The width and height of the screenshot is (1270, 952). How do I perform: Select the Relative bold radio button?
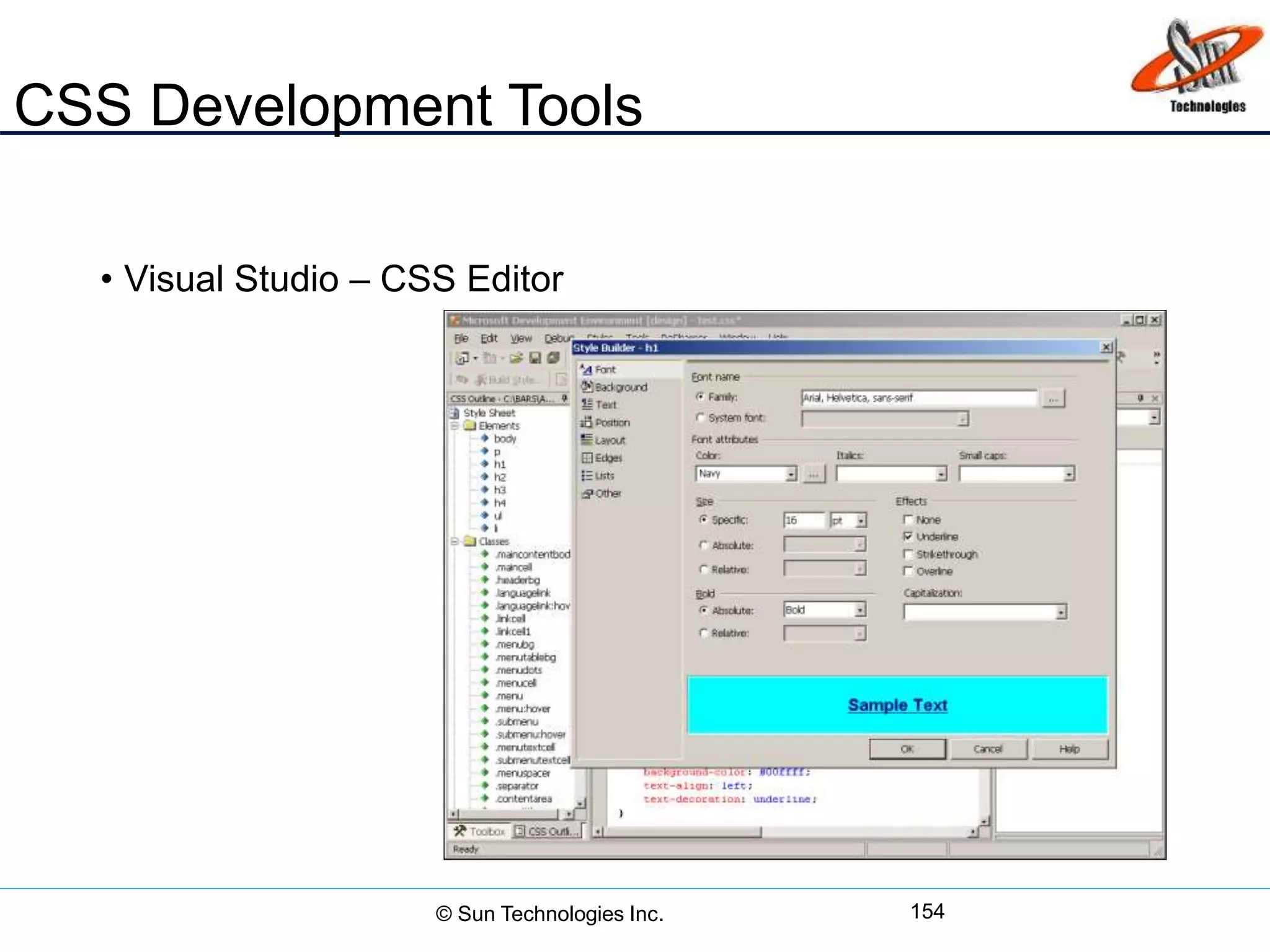(704, 633)
